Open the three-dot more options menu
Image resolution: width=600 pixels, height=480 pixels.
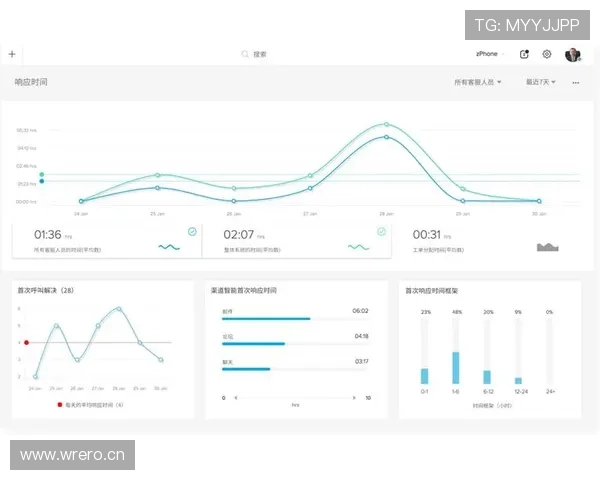pyautogui.click(x=576, y=83)
